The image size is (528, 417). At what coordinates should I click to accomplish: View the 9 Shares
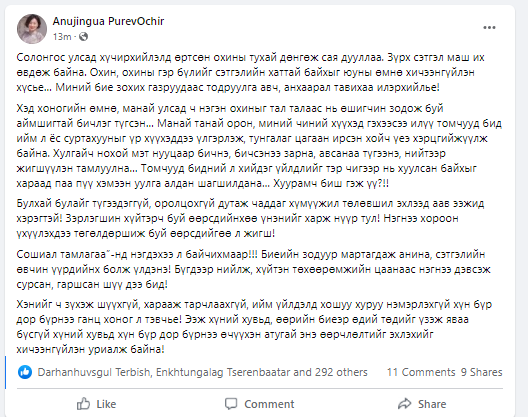click(x=482, y=372)
